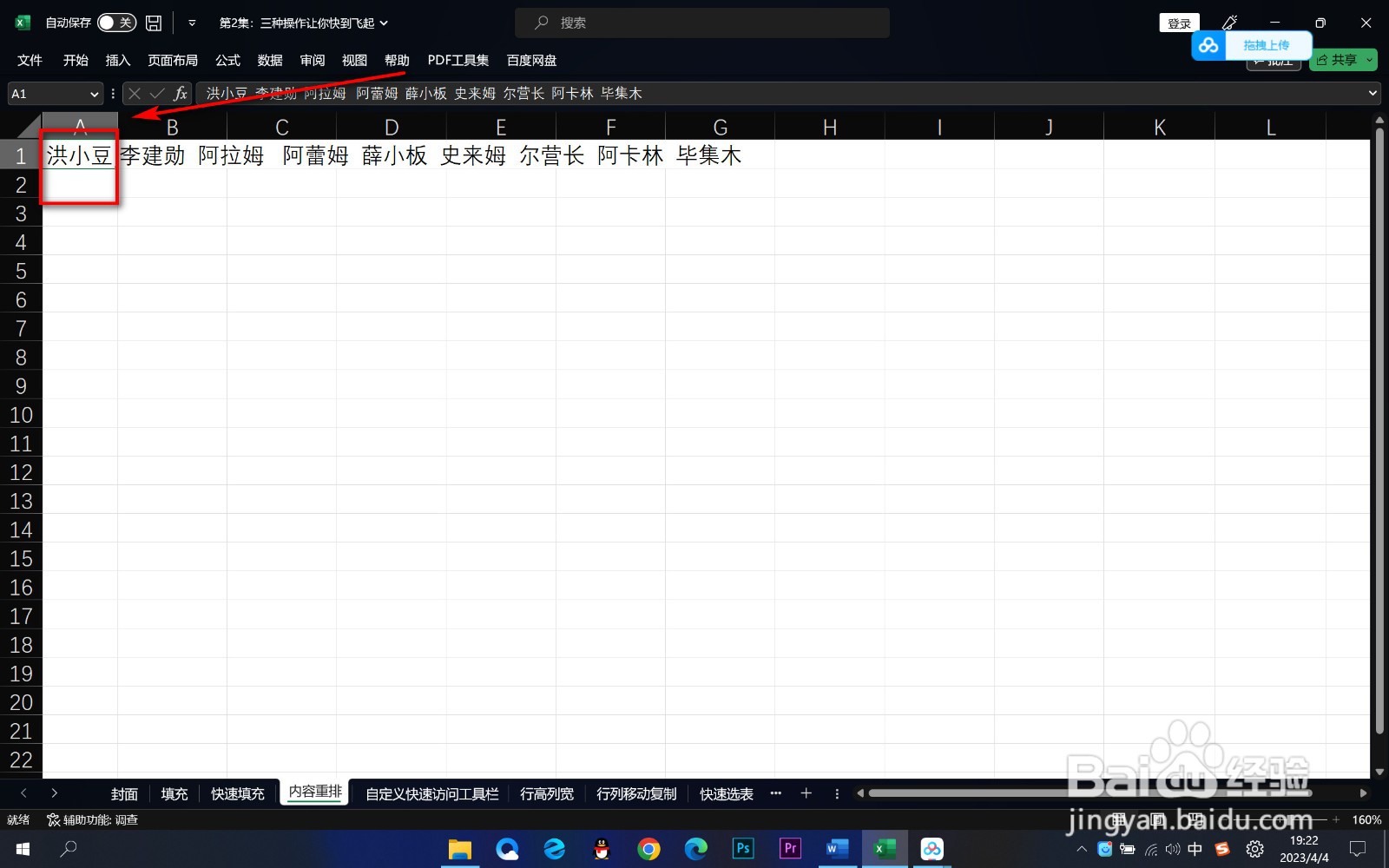1389x868 pixels.
Task: Open the 审阅 Review tab
Action: [313, 60]
